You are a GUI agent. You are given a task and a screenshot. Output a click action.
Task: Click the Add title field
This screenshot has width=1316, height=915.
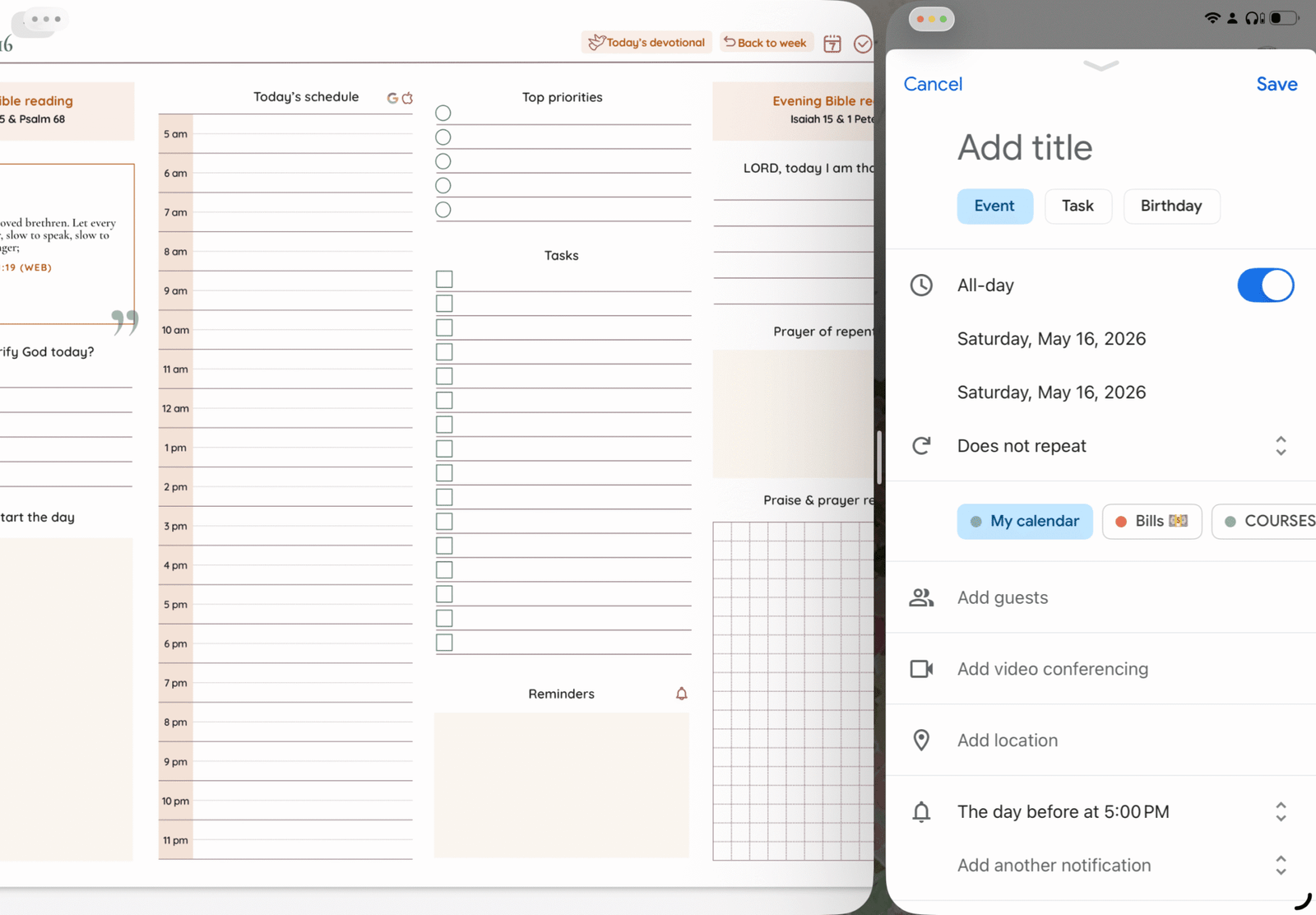(1025, 148)
